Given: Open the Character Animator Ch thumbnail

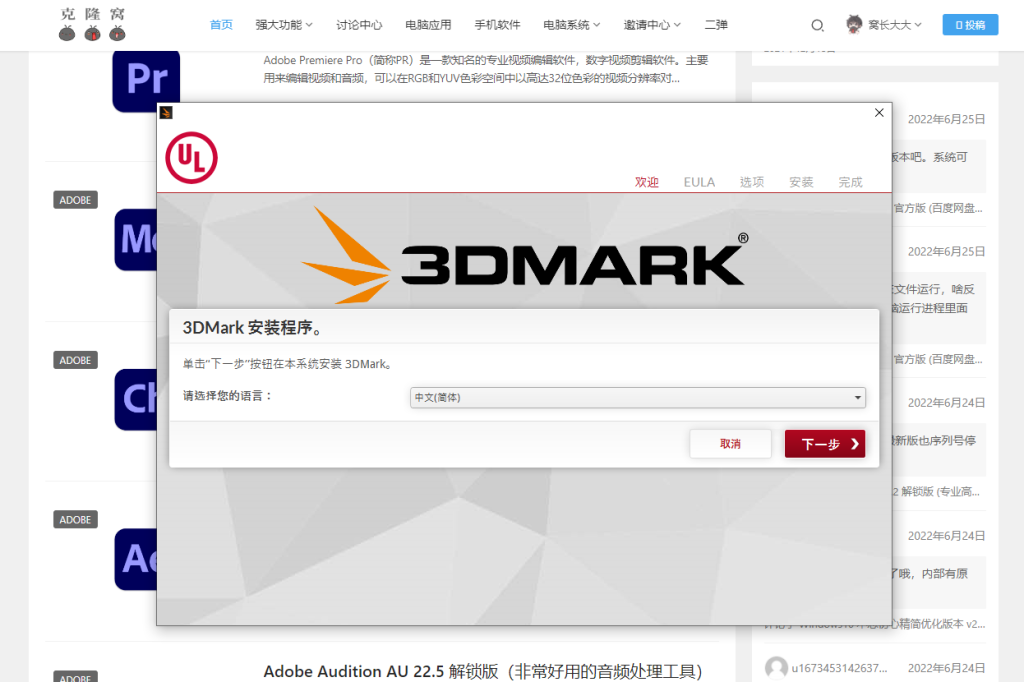Looking at the screenshot, I should point(136,399).
